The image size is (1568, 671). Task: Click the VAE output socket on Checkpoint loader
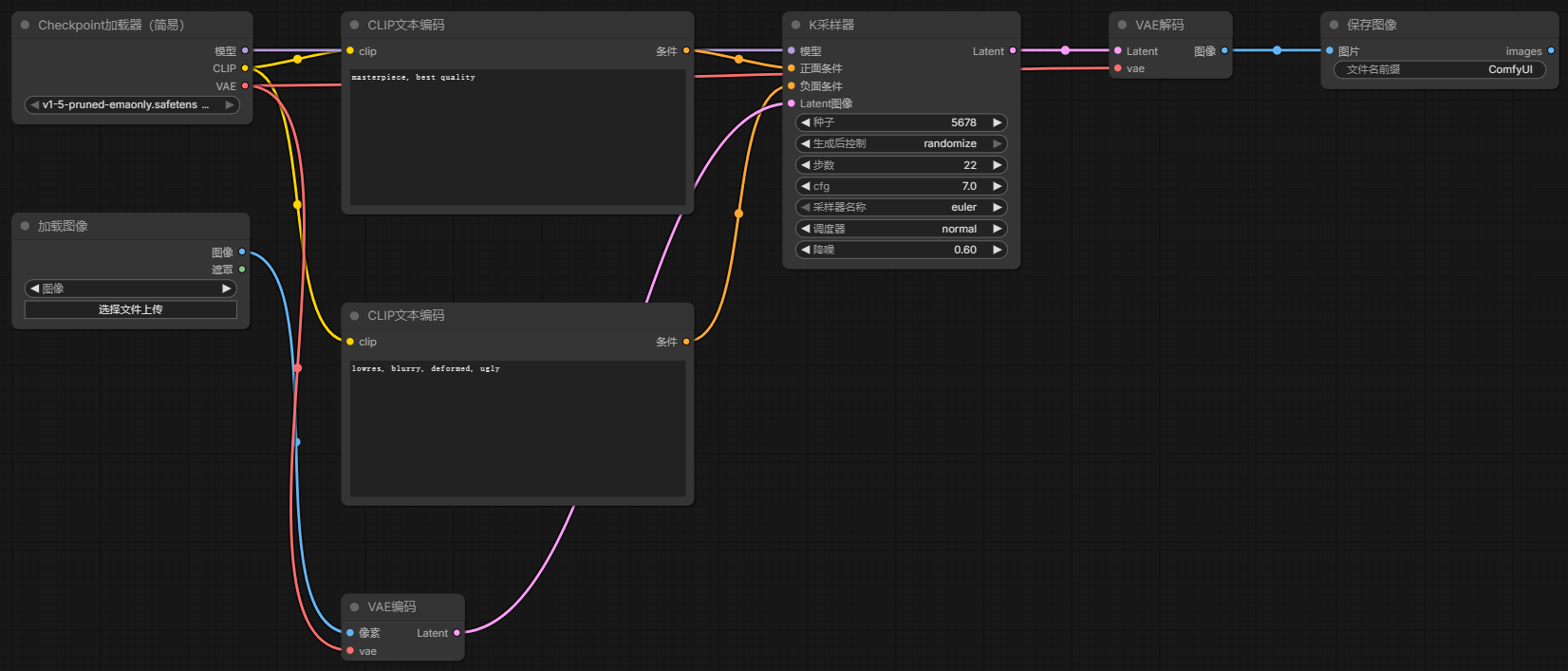tap(245, 85)
